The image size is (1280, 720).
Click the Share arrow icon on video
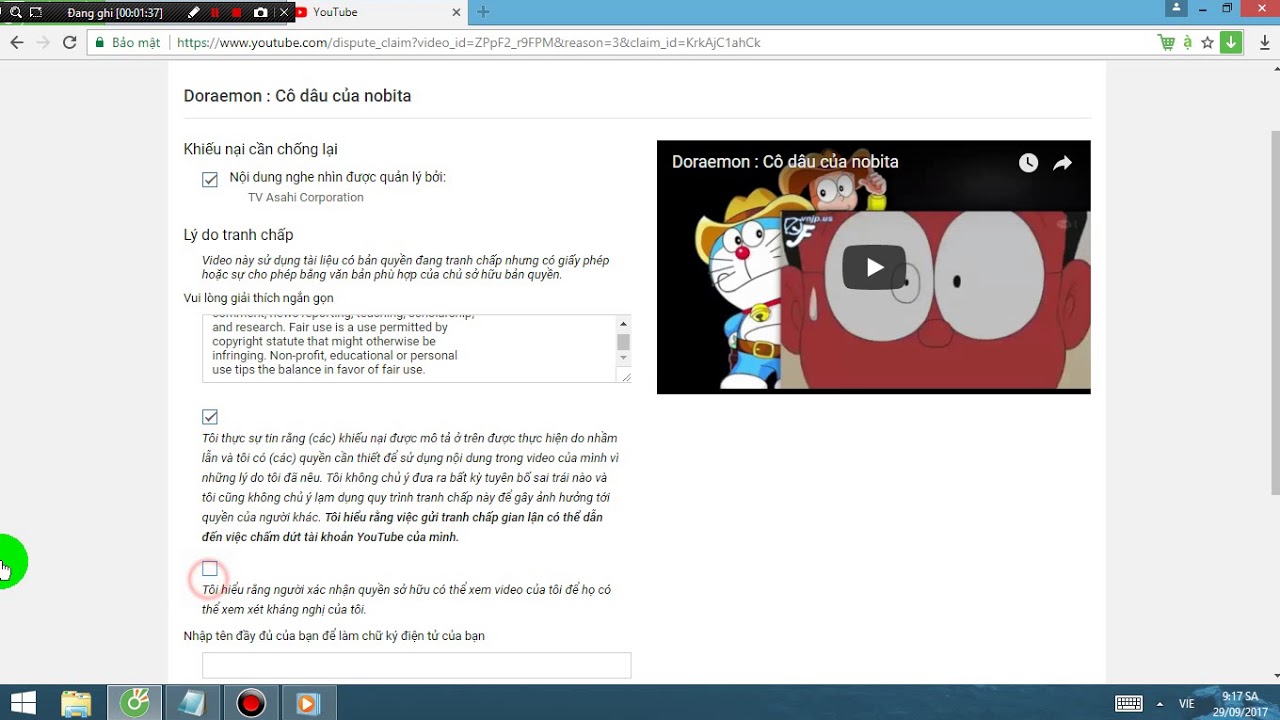tap(1062, 163)
